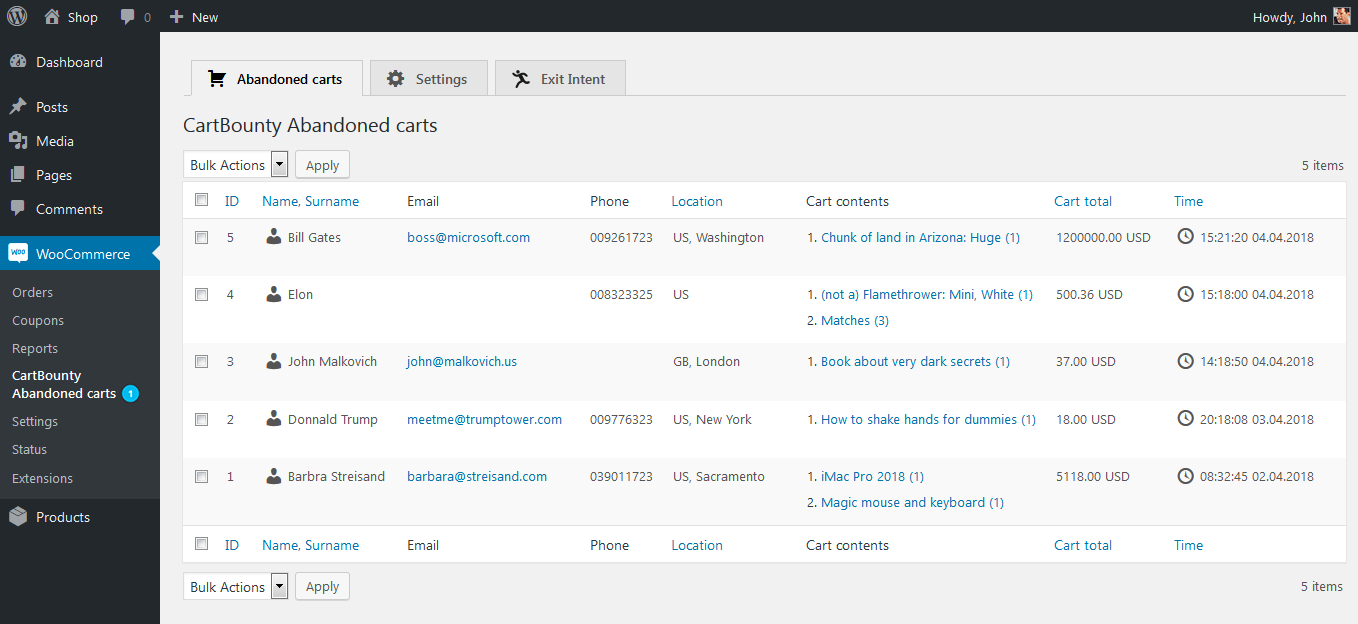Click the Products box icon in sidebar
1358x624 pixels.
(x=18, y=517)
